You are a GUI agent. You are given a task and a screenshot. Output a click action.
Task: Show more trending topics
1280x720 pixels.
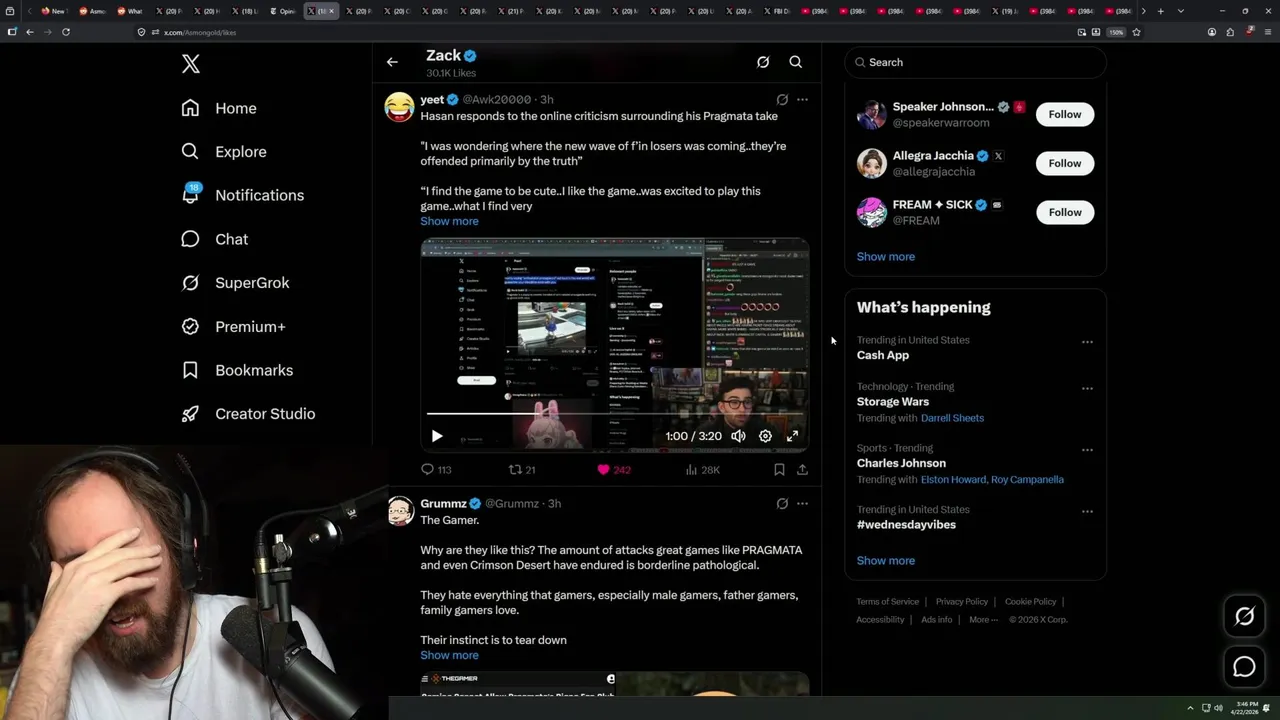pyautogui.click(x=885, y=561)
